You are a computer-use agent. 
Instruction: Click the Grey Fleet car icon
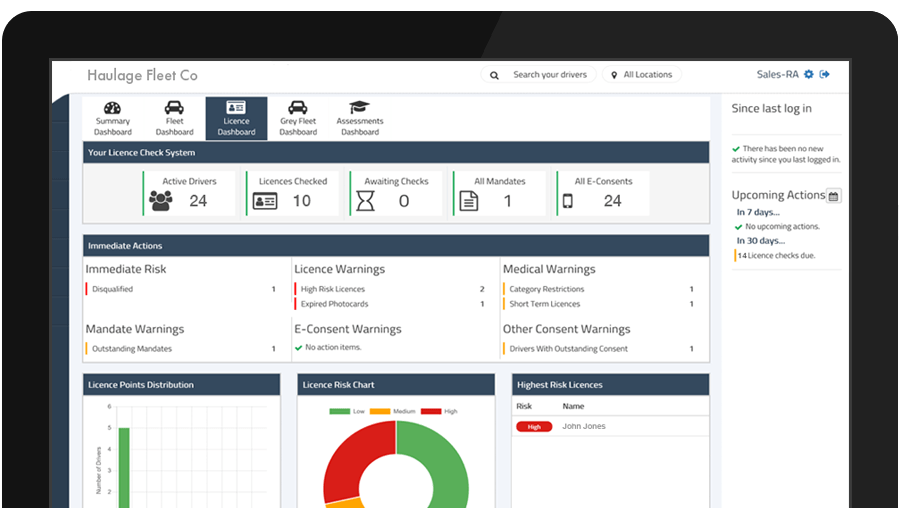[x=297, y=107]
